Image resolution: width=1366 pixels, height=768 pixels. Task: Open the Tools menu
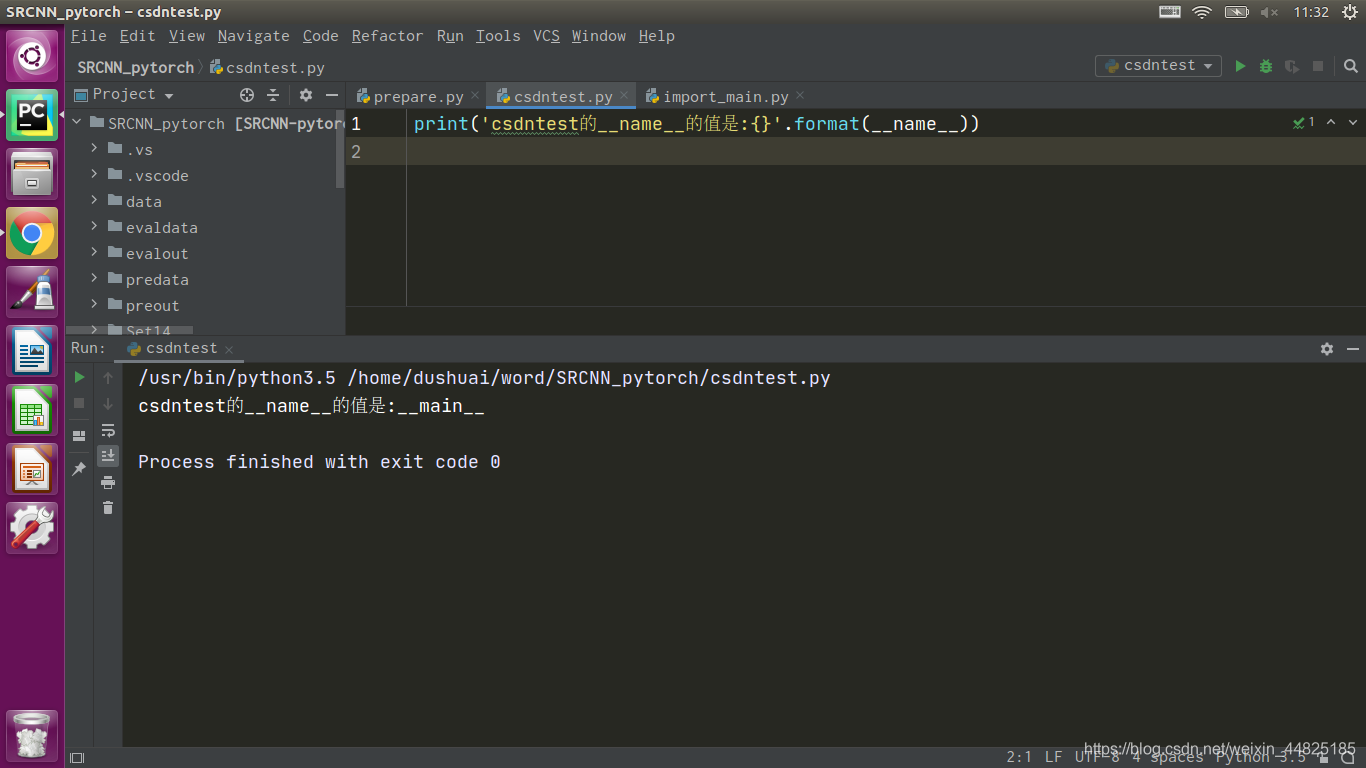[498, 36]
